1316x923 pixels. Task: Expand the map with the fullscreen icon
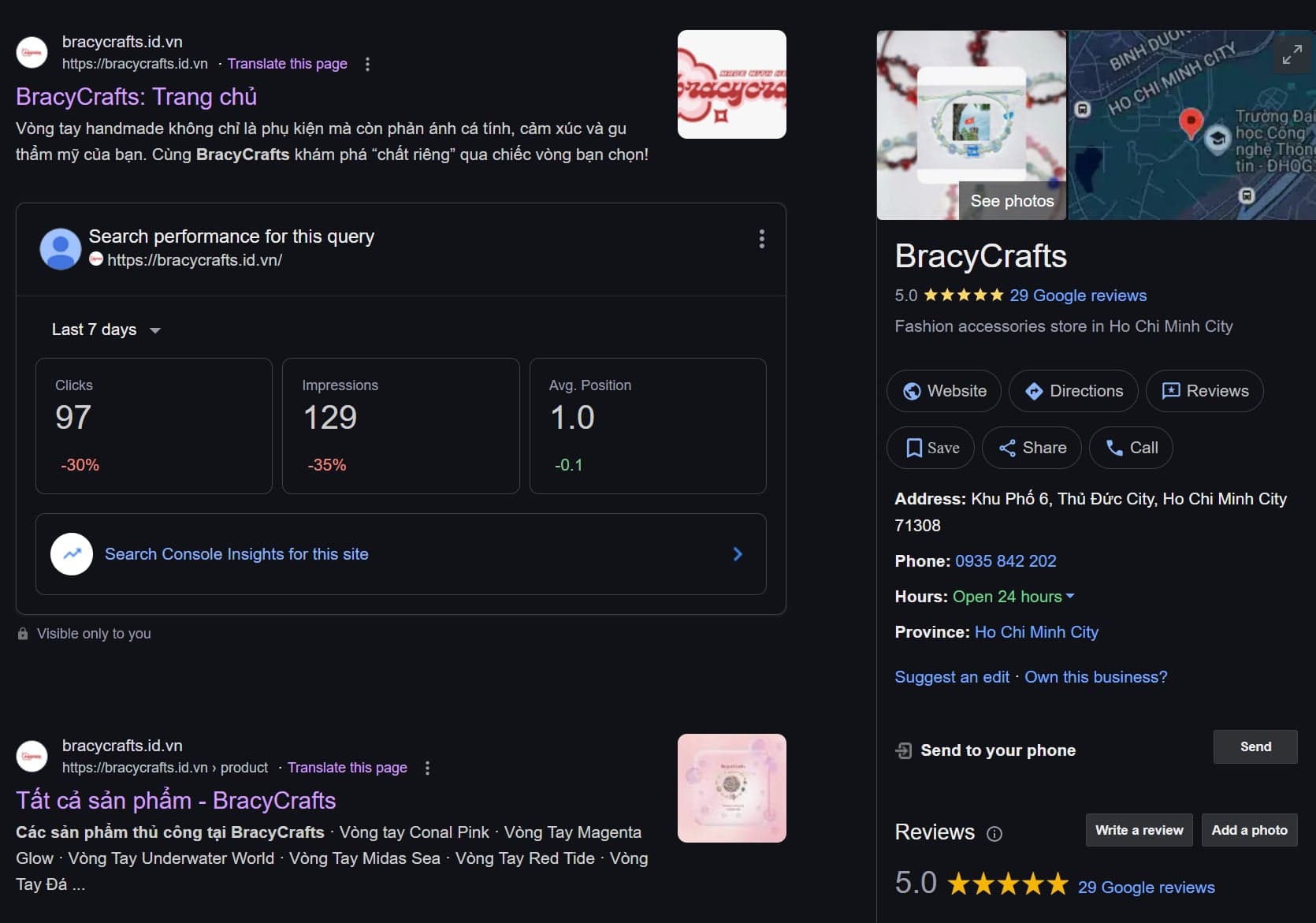tap(1292, 54)
